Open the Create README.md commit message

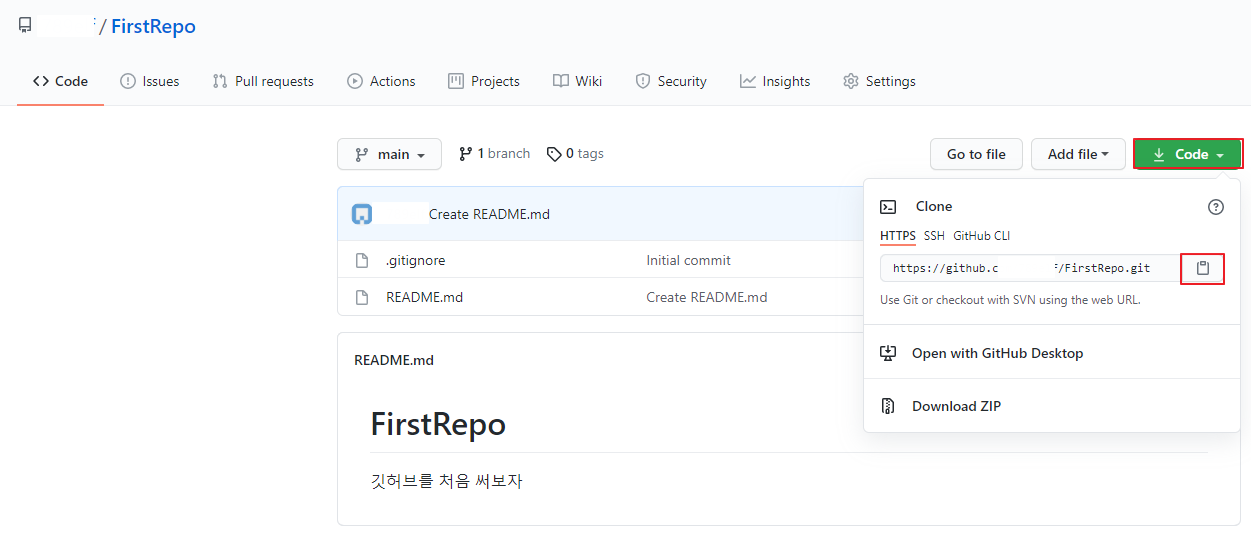tap(489, 214)
